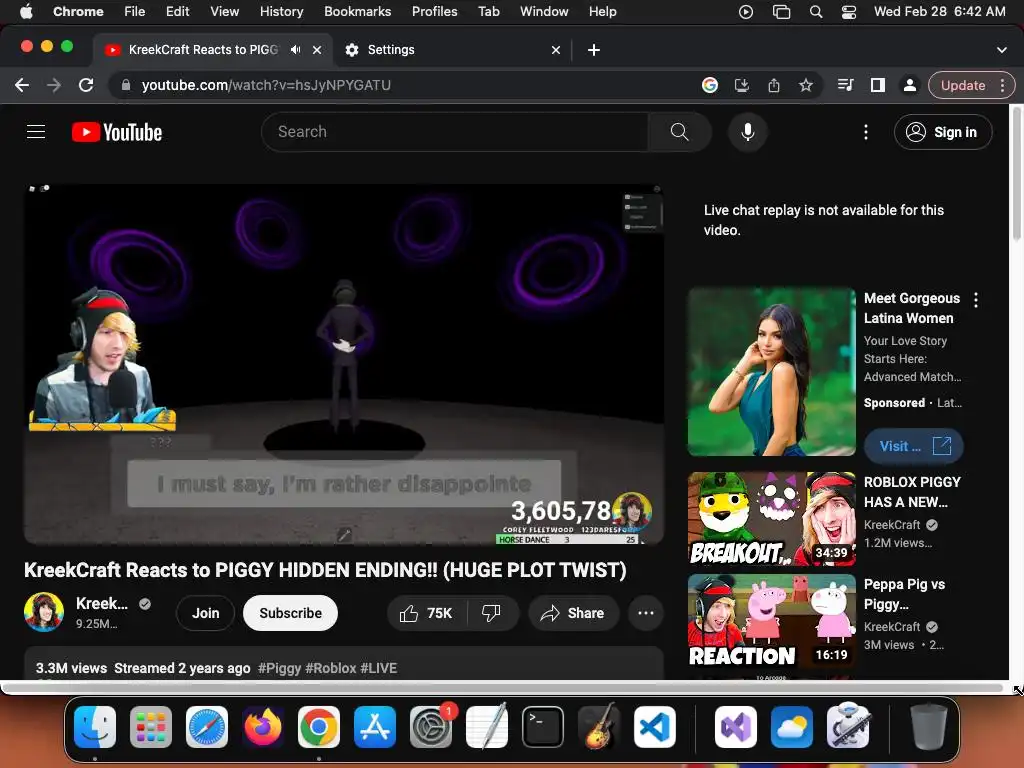Bookmark this page with the star

tap(806, 85)
